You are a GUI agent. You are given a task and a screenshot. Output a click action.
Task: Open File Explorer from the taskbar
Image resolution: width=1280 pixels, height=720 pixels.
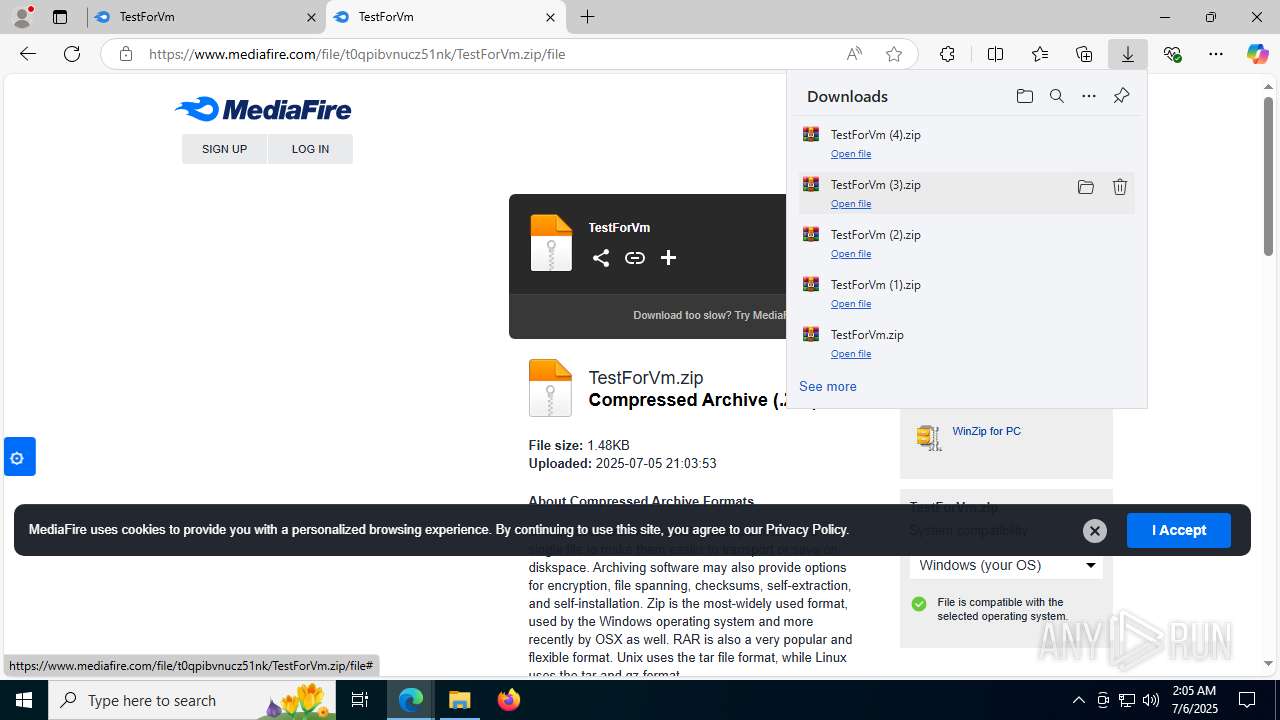click(460, 700)
